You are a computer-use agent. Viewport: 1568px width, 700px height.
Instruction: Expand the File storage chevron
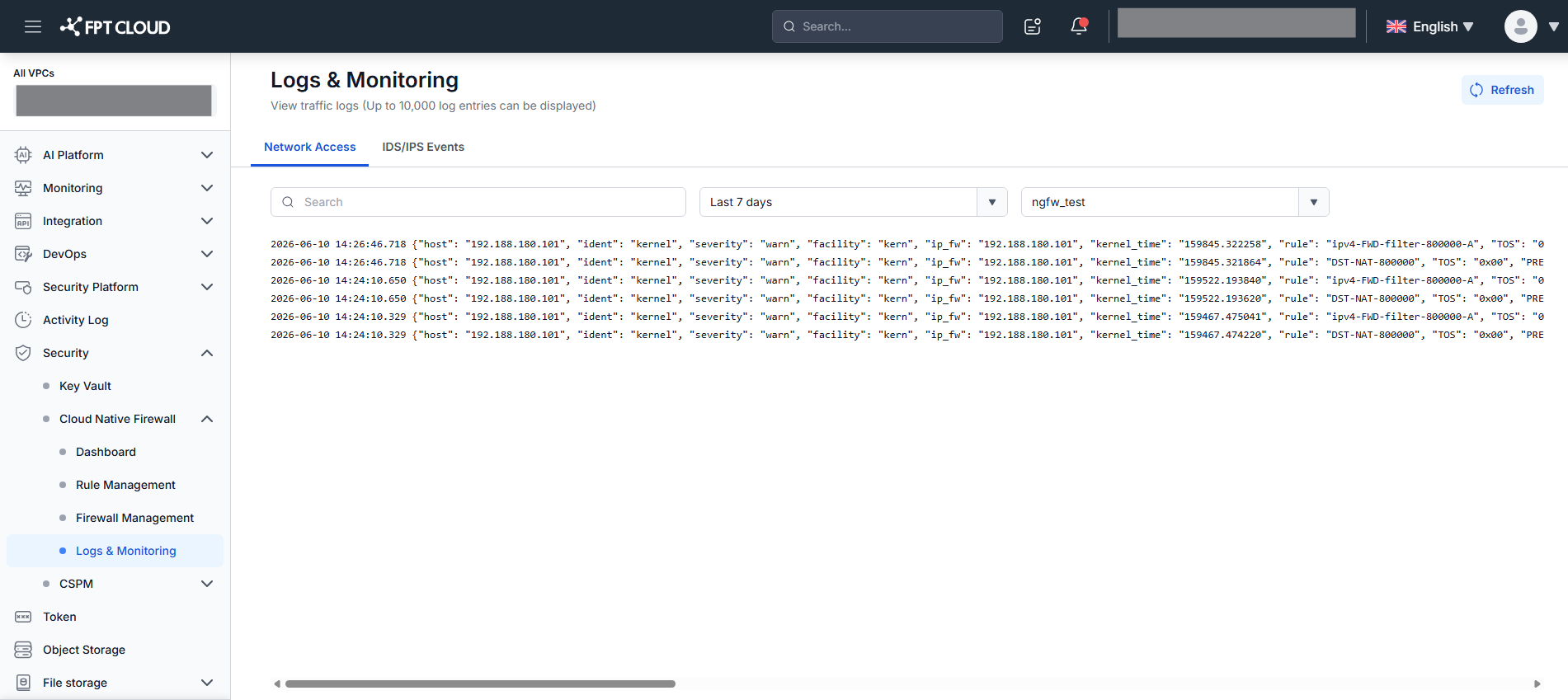pyautogui.click(x=207, y=683)
